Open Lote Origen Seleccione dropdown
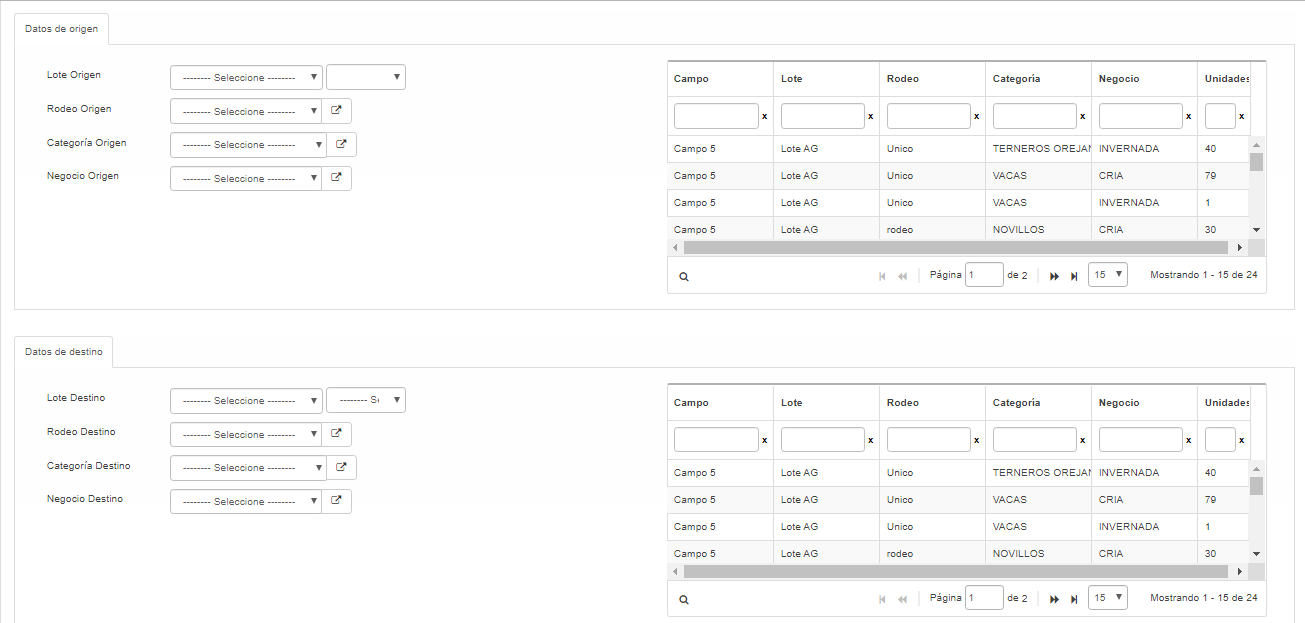The image size is (1305, 623). point(246,77)
